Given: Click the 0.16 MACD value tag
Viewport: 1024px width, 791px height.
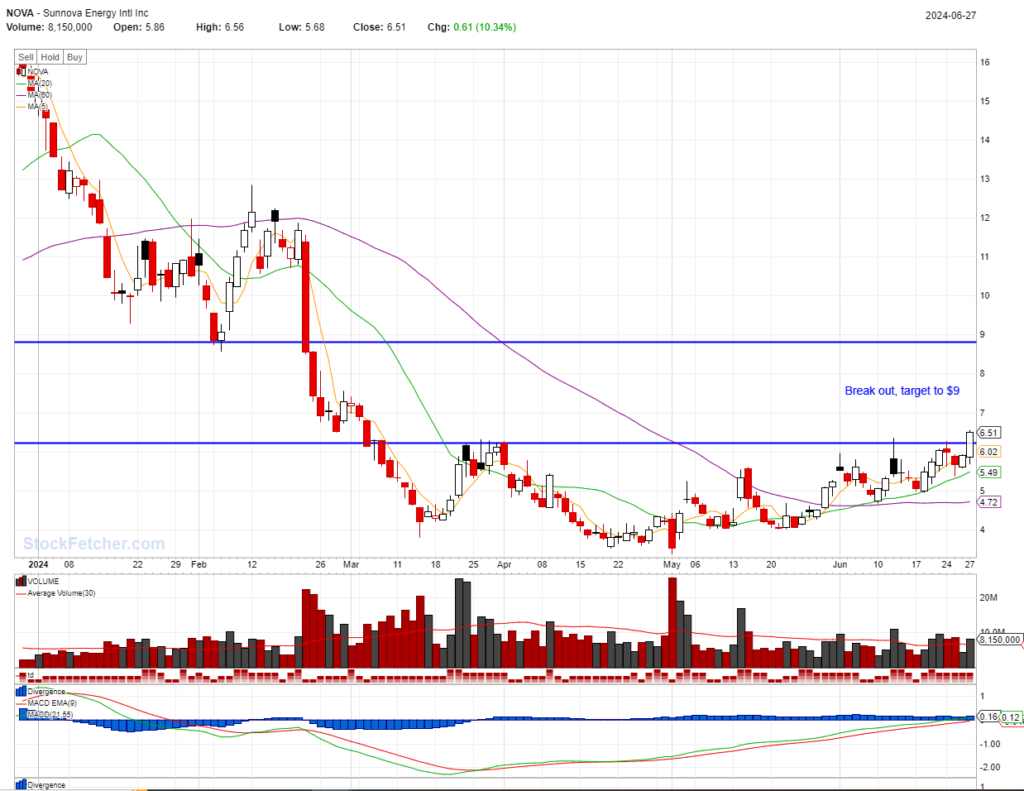Looking at the screenshot, I should 989,717.
